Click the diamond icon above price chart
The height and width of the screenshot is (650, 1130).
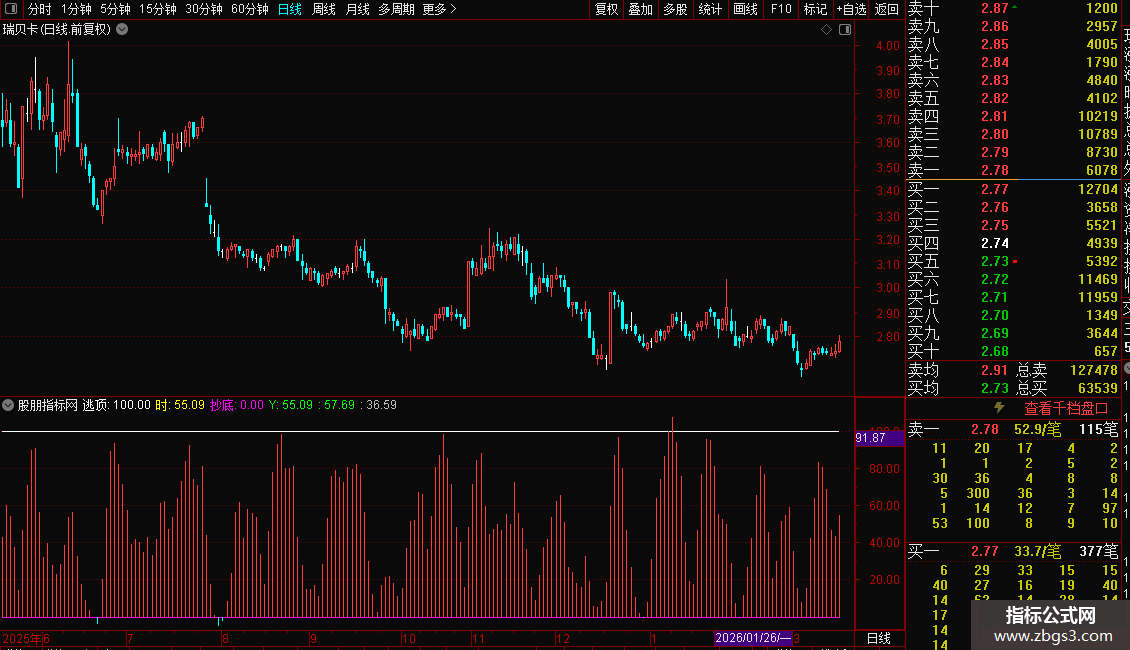click(827, 30)
